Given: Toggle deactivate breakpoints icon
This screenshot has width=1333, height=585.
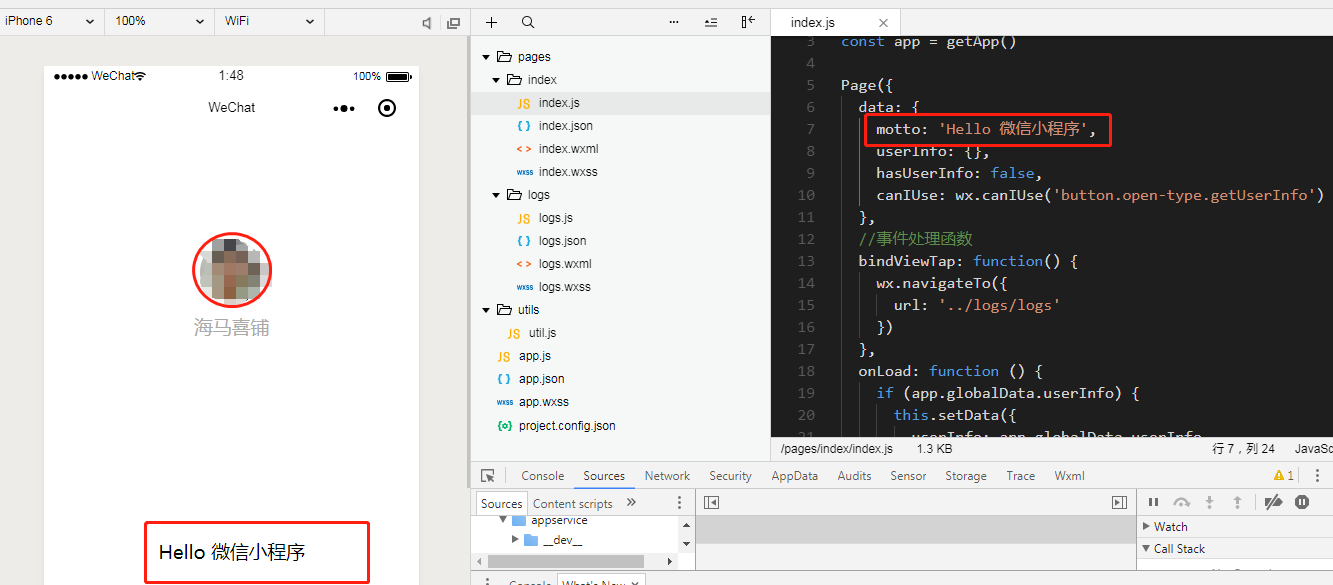Looking at the screenshot, I should coord(1273,502).
